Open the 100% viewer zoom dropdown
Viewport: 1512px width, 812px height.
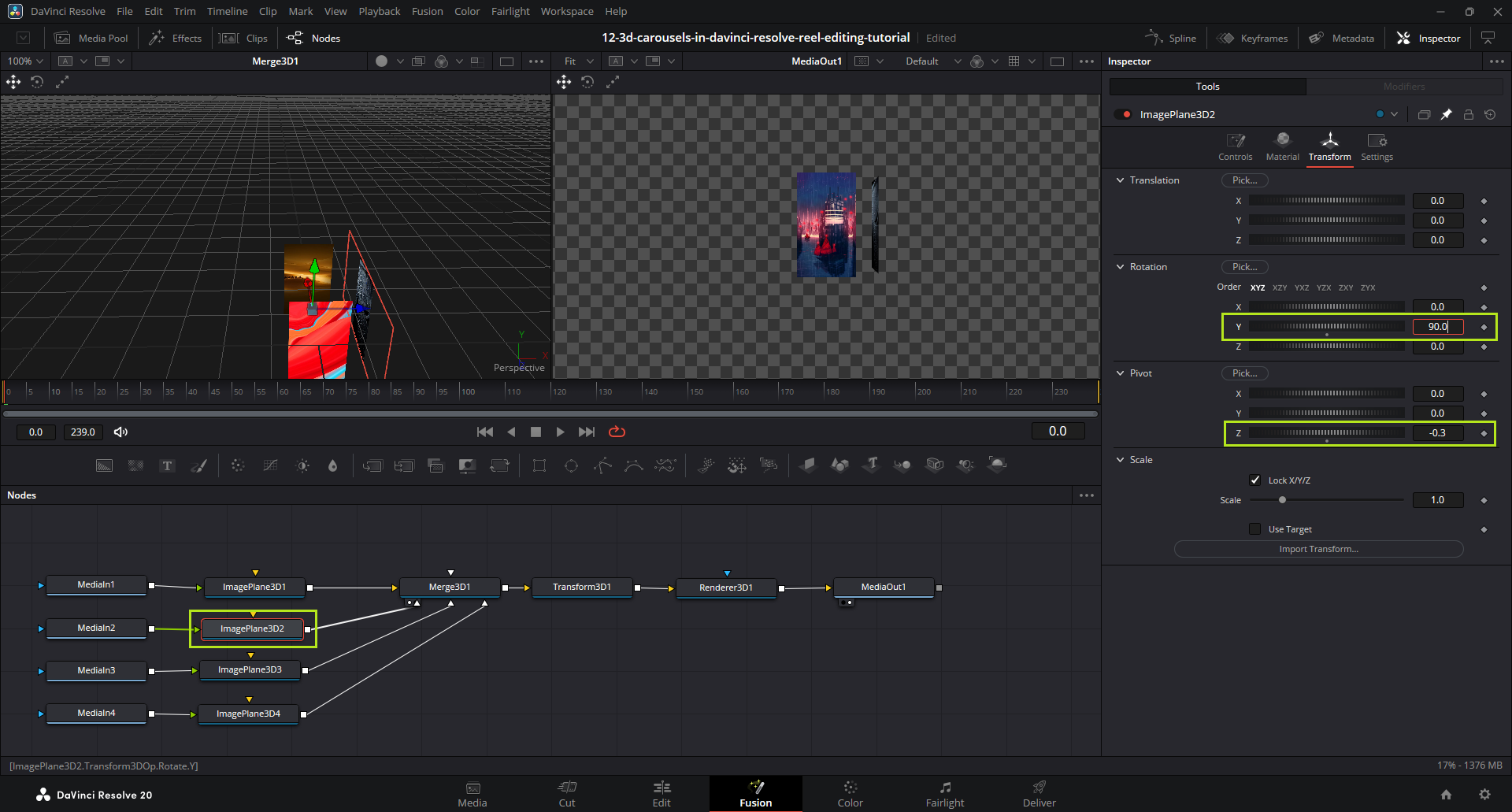pos(25,61)
